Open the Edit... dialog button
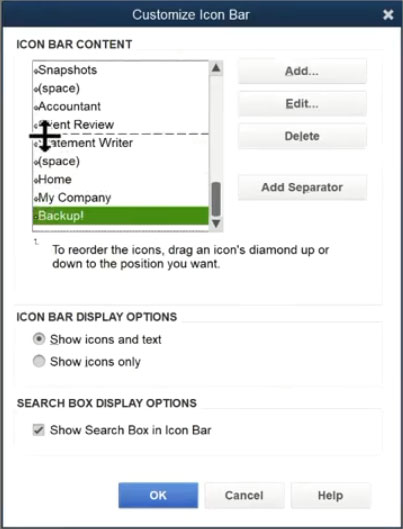The image size is (403, 529). click(x=302, y=104)
